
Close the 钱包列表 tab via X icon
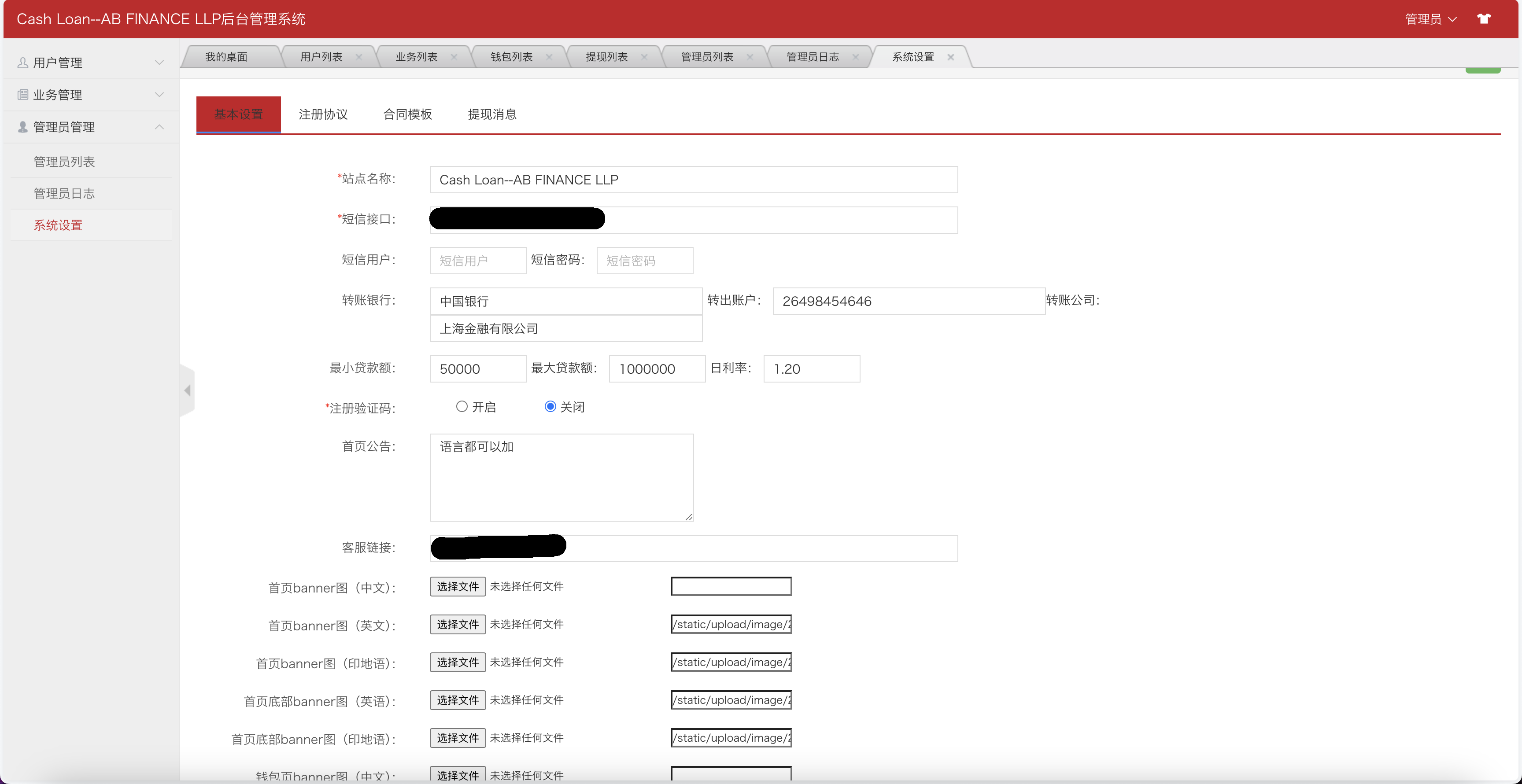coord(549,57)
